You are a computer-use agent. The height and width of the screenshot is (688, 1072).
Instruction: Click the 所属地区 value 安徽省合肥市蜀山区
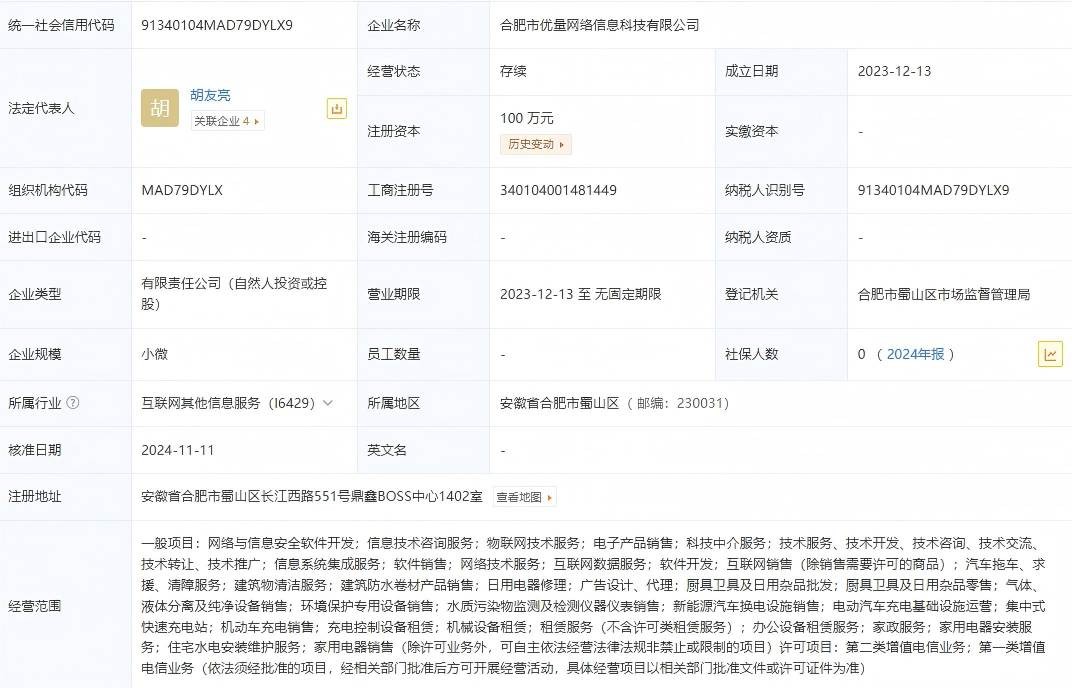560,403
